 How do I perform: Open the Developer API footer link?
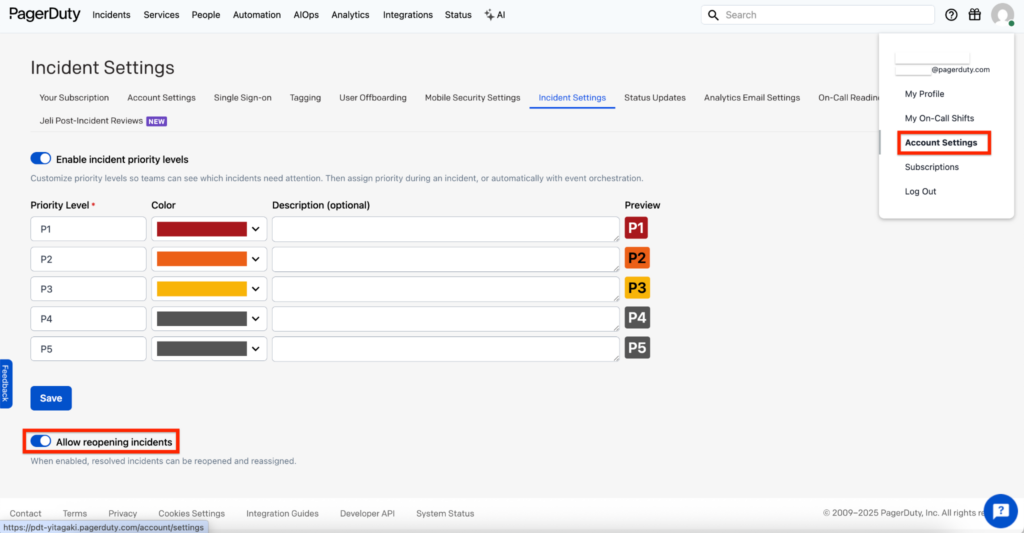click(367, 513)
